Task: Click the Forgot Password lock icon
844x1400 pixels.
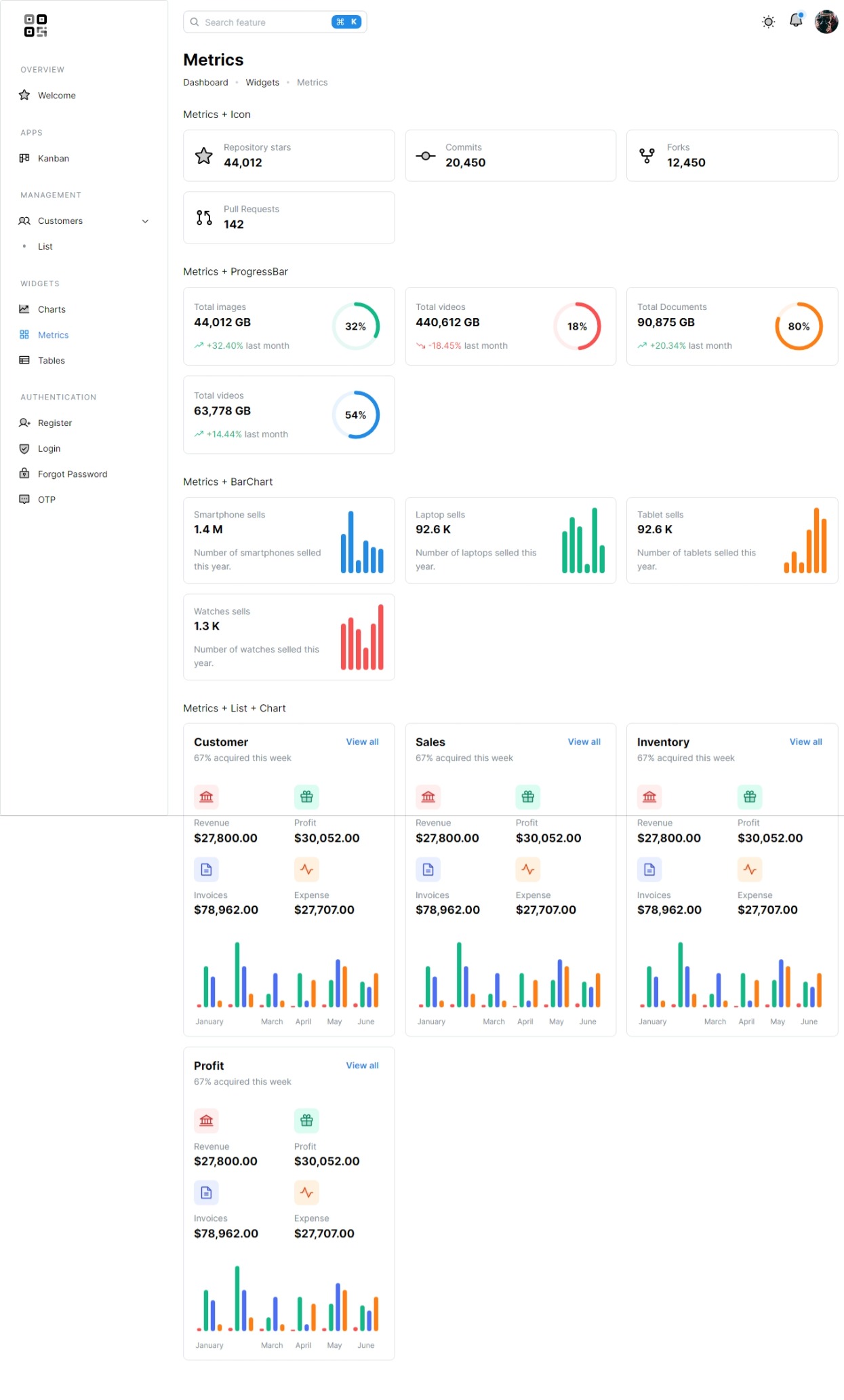Action: pyautogui.click(x=24, y=473)
